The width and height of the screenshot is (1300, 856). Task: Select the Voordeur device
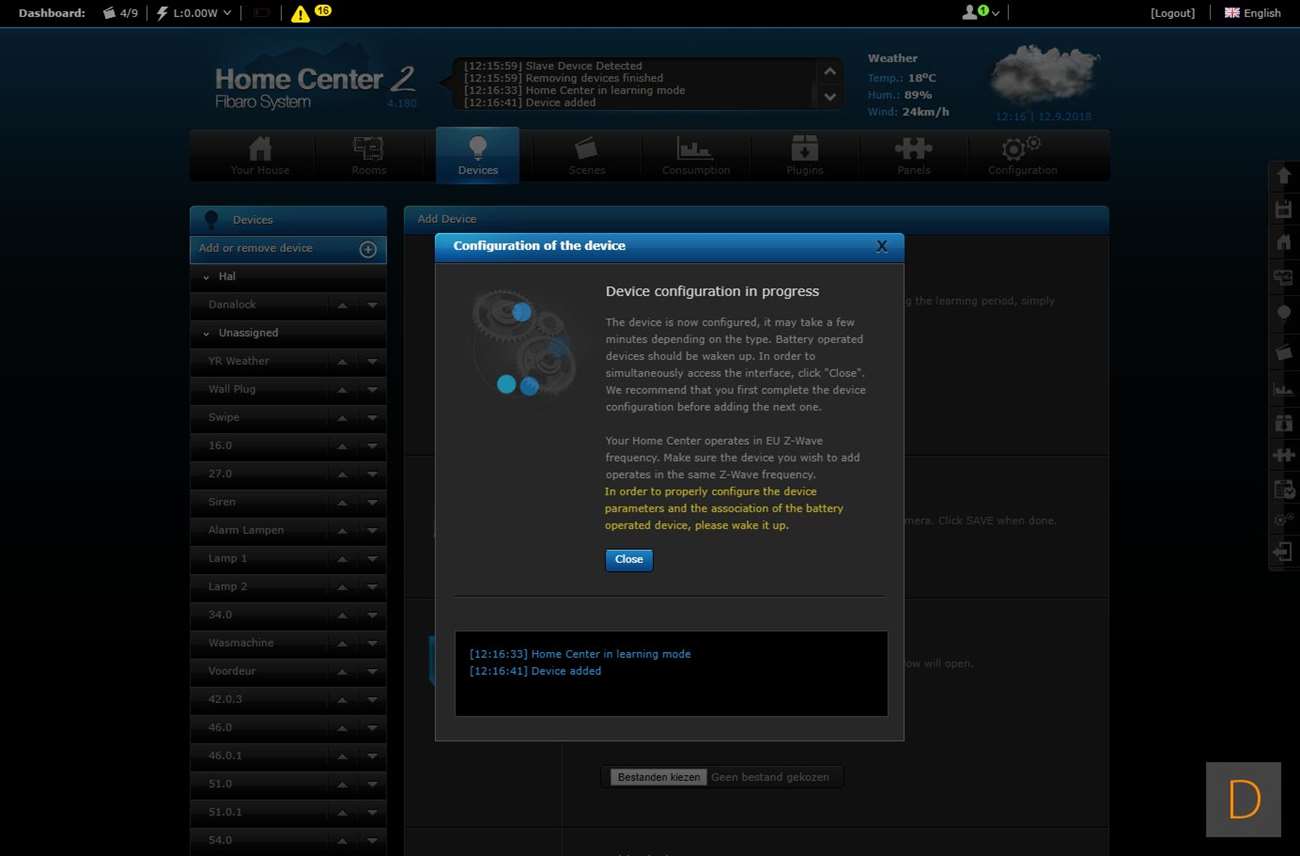point(234,671)
